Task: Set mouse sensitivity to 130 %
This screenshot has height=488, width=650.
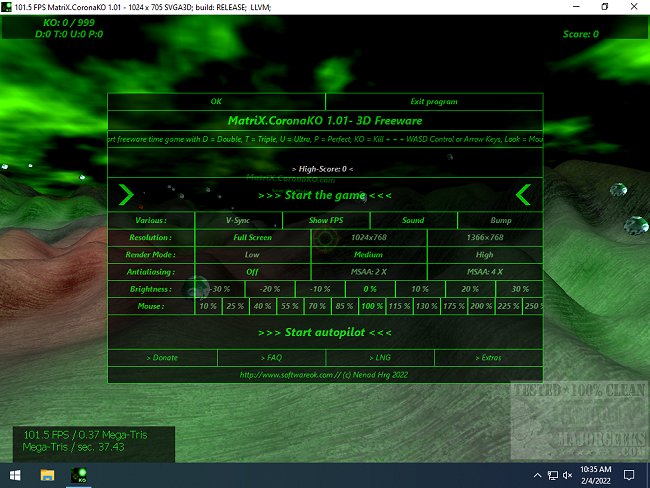Action: pos(427,306)
